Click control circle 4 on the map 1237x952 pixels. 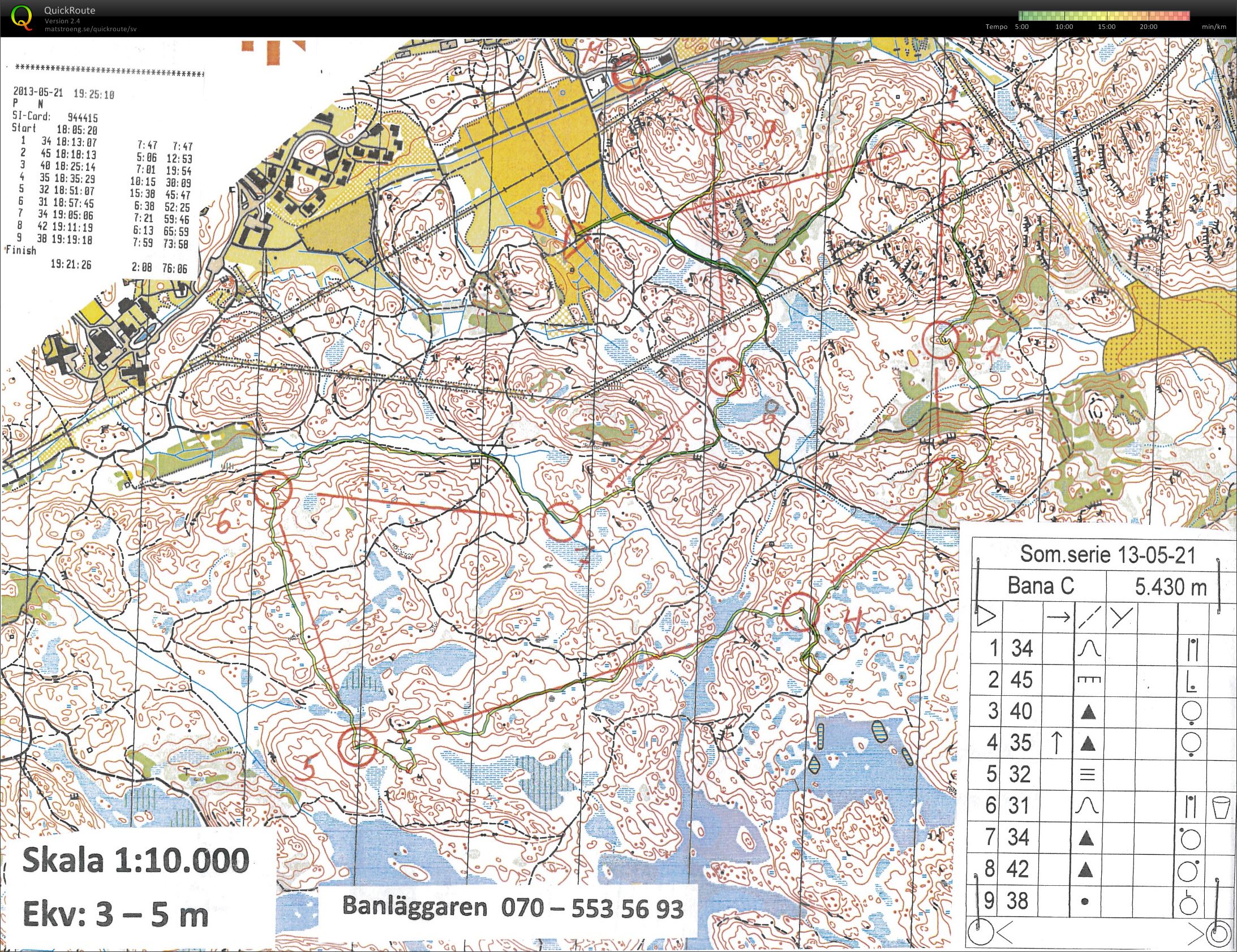(800, 611)
